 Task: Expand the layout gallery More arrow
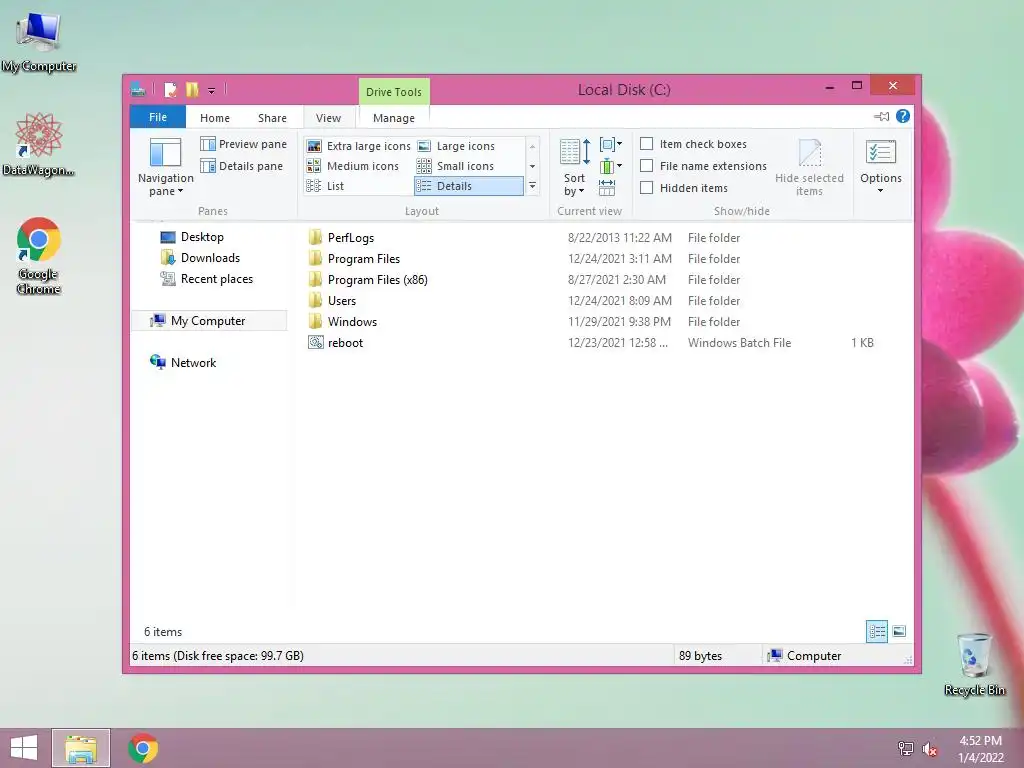532,186
